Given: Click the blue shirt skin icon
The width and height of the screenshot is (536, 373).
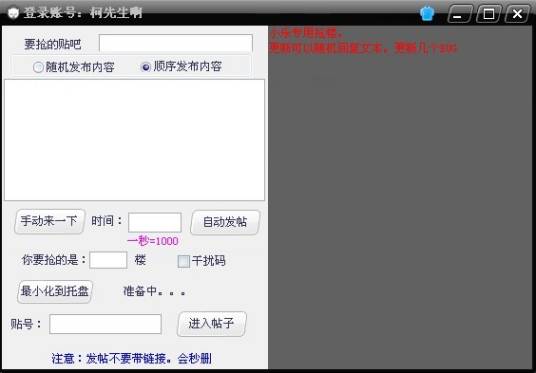Looking at the screenshot, I should click(x=427, y=14).
